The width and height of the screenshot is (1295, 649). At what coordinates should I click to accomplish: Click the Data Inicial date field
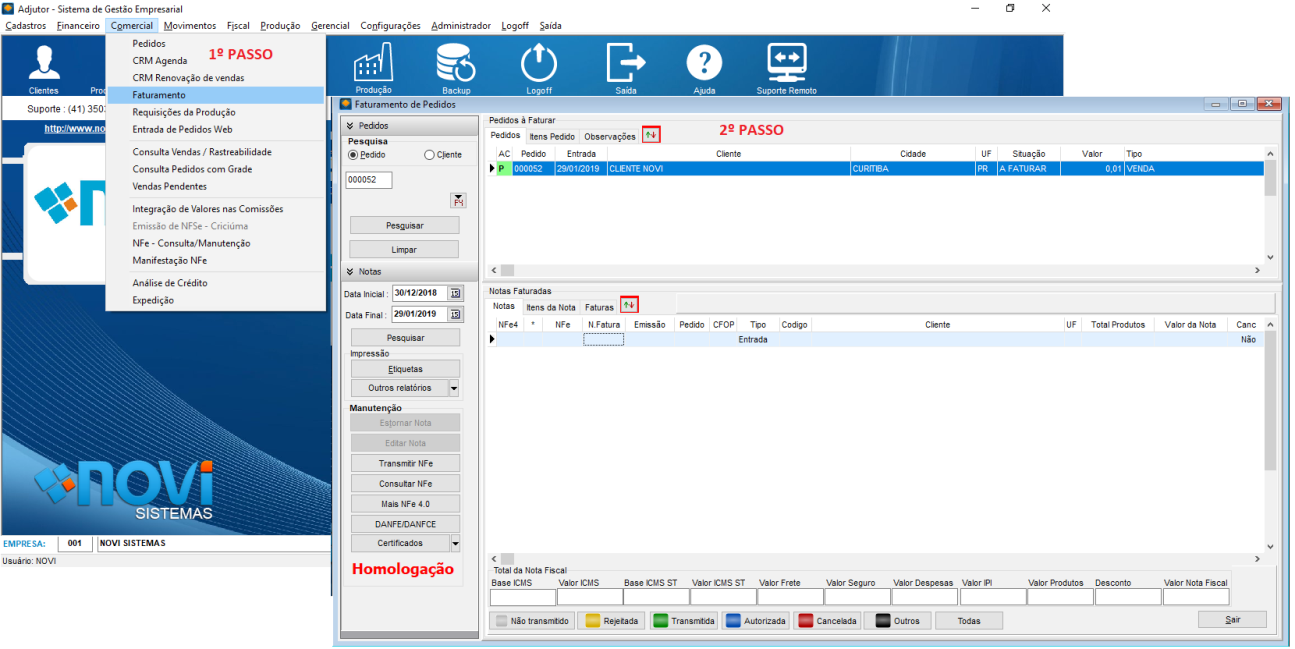click(419, 293)
